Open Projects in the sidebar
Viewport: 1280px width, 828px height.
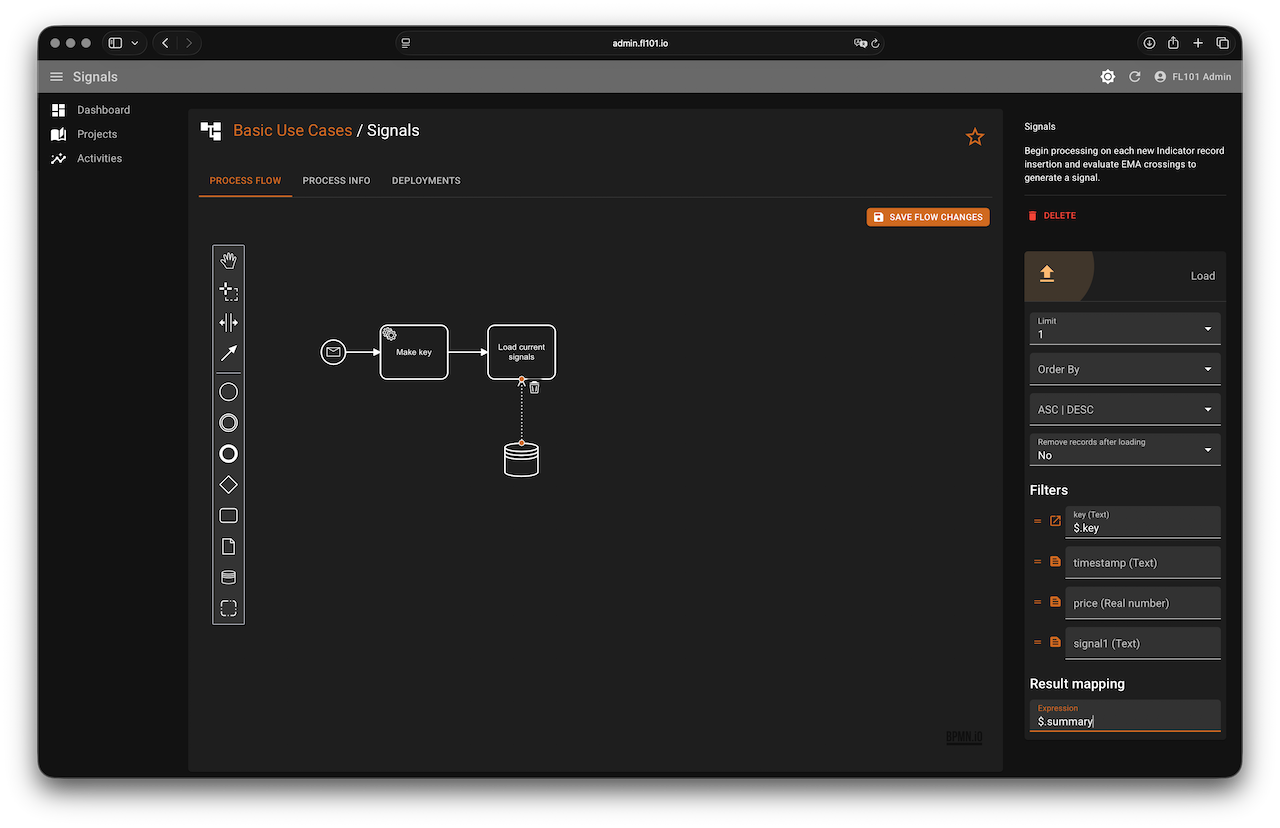pos(97,134)
